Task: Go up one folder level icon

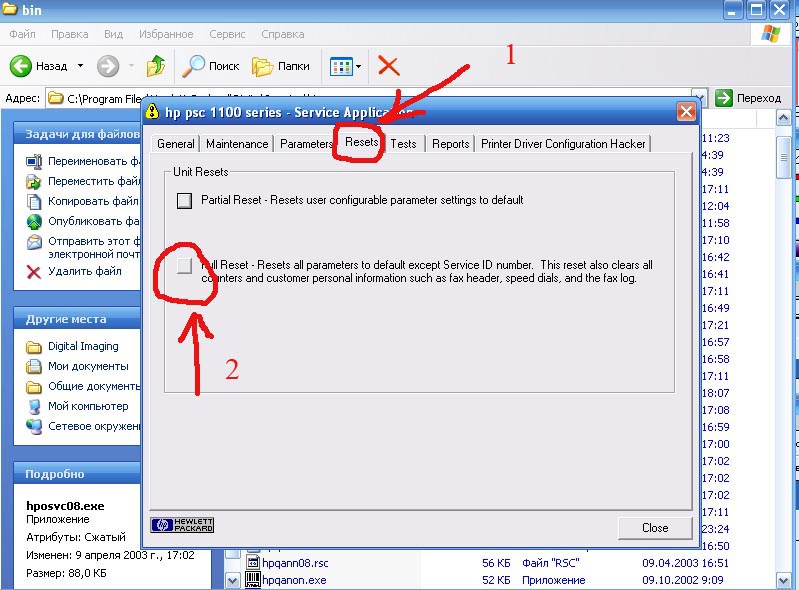Action: (x=156, y=66)
